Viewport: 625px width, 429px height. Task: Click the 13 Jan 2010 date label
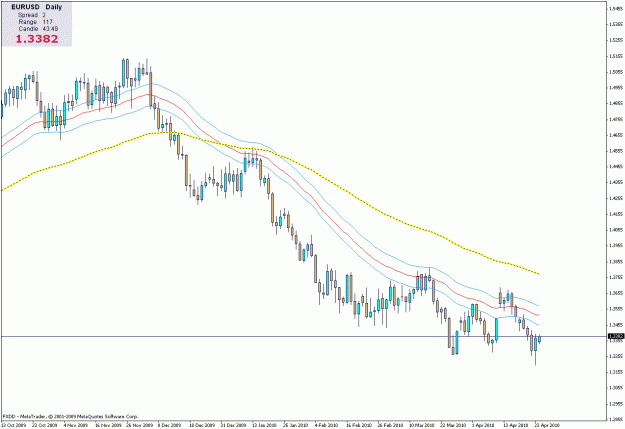[264, 425]
